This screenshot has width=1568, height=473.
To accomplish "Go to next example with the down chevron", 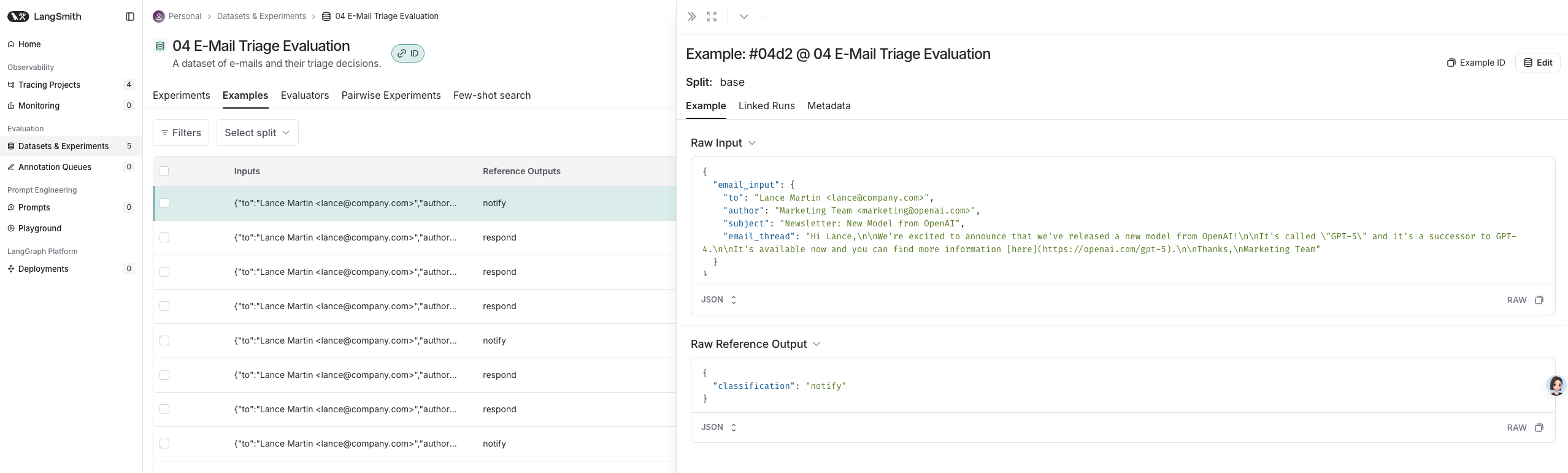I will pyautogui.click(x=744, y=17).
